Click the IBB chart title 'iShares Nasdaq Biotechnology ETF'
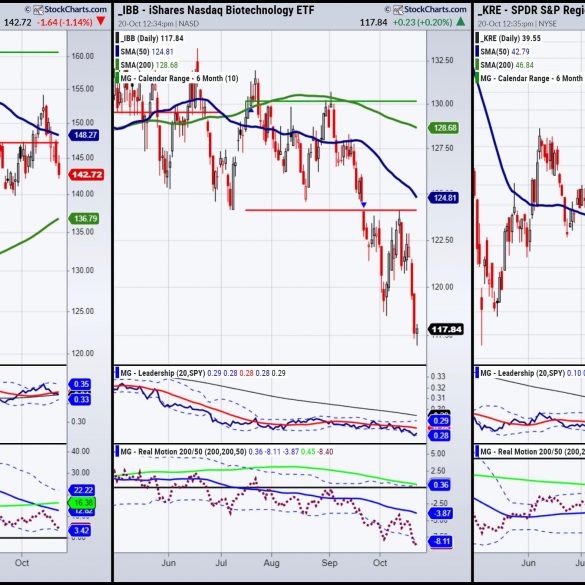This screenshot has height=585, width=585. (231, 10)
